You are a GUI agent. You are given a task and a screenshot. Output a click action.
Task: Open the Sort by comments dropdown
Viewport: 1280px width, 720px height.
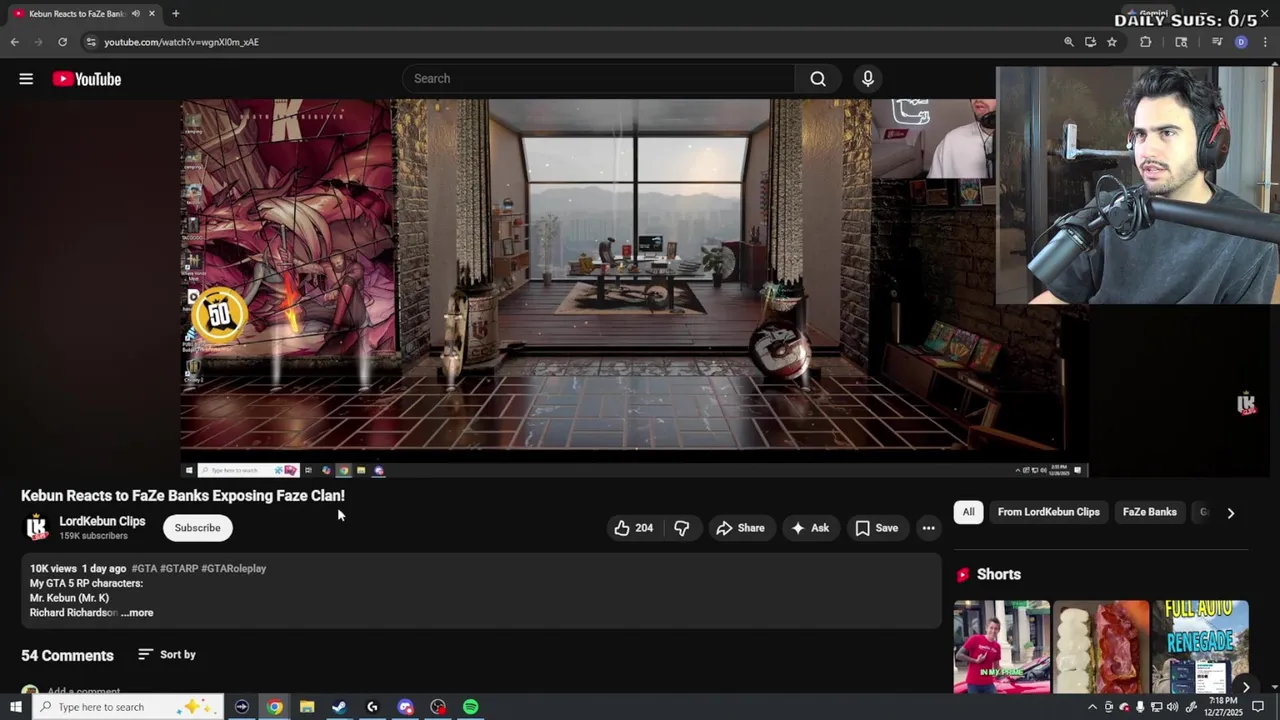point(166,654)
